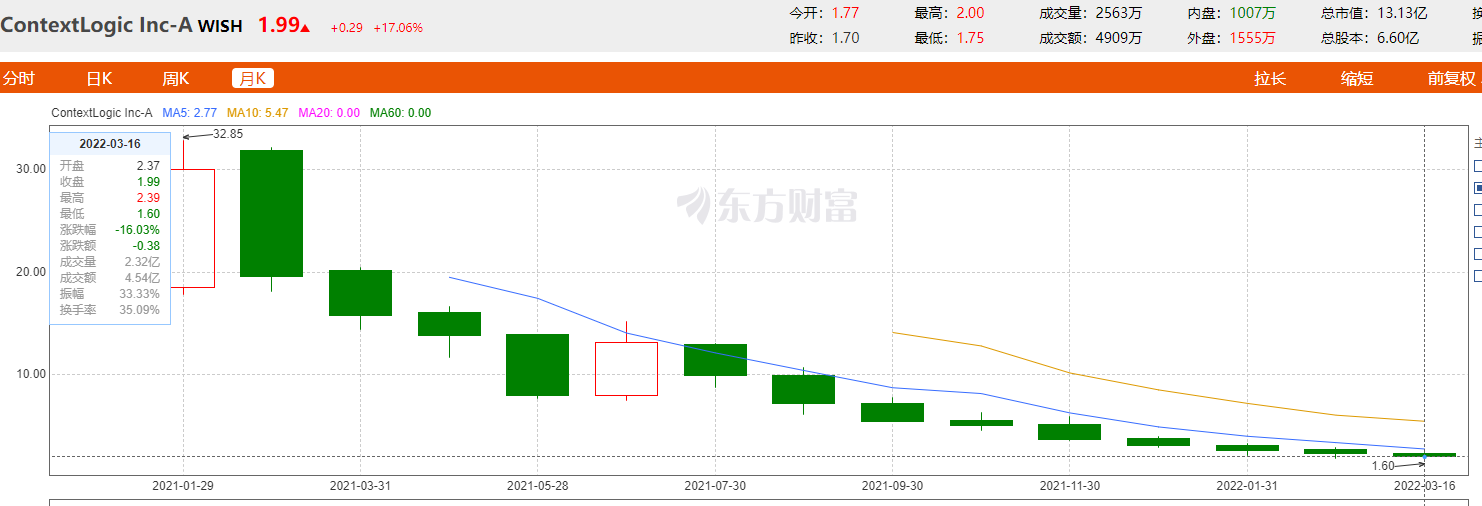Screen dimensions: 1482x506
Task: Click the 2021-03-31 x-axis date
Action: pyautogui.click(x=360, y=486)
